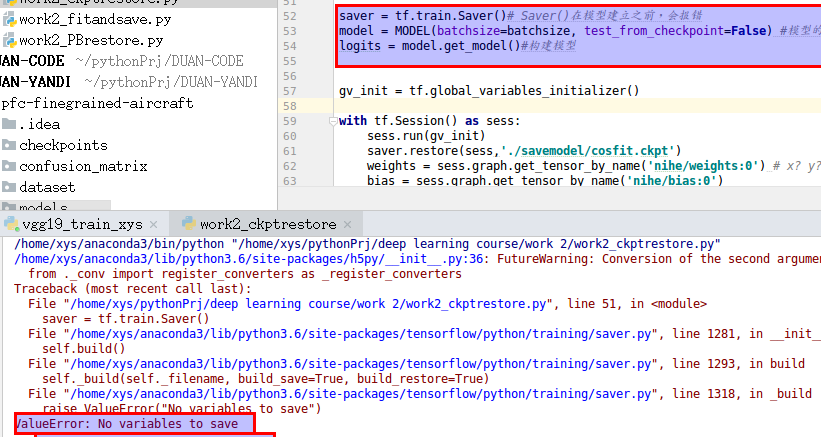
Task: Open saver.py line 1293 traceback link
Action: click(x=363, y=364)
